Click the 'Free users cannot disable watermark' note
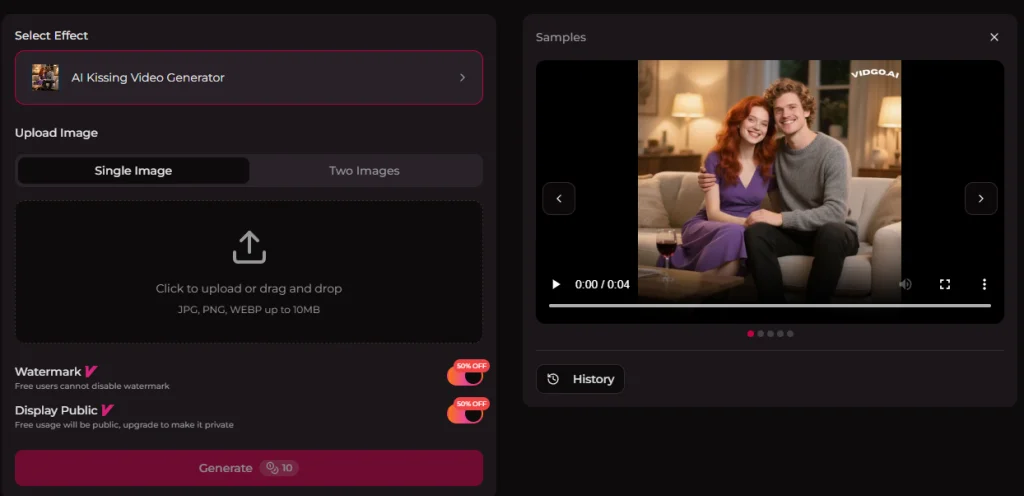 92,386
